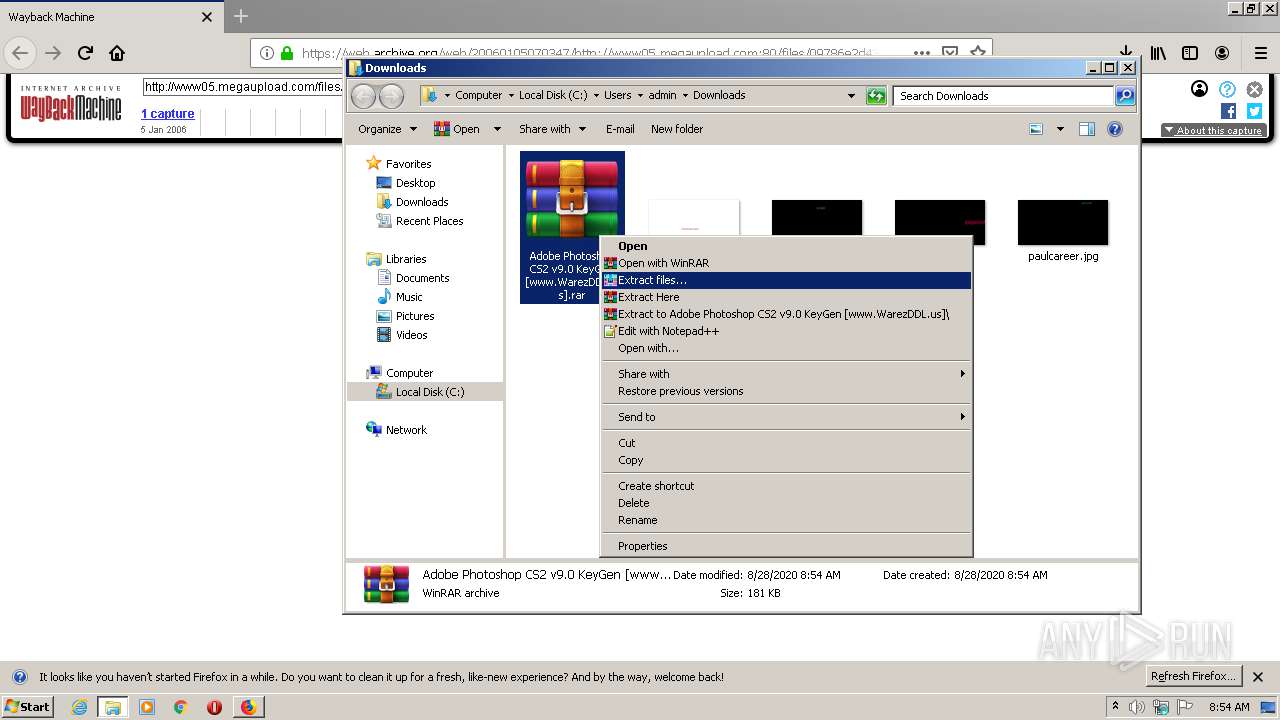This screenshot has width=1280, height=720.
Task: Select Delete from context menu
Action: 786,503
